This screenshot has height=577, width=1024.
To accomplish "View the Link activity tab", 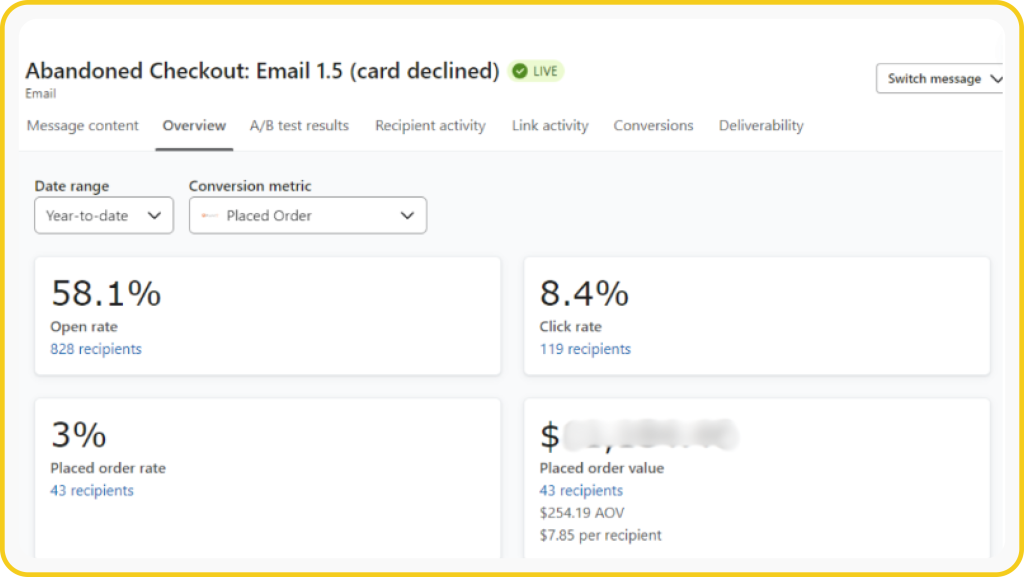I will click(550, 126).
